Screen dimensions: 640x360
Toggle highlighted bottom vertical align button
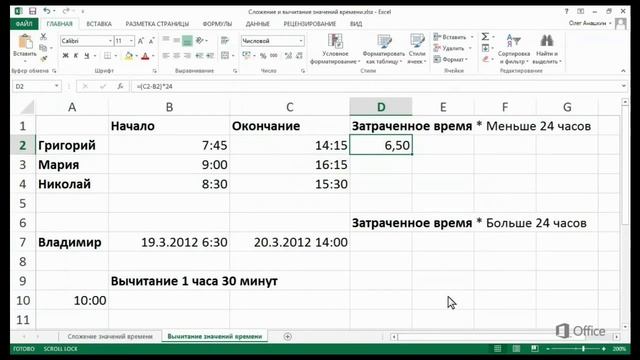click(187, 40)
